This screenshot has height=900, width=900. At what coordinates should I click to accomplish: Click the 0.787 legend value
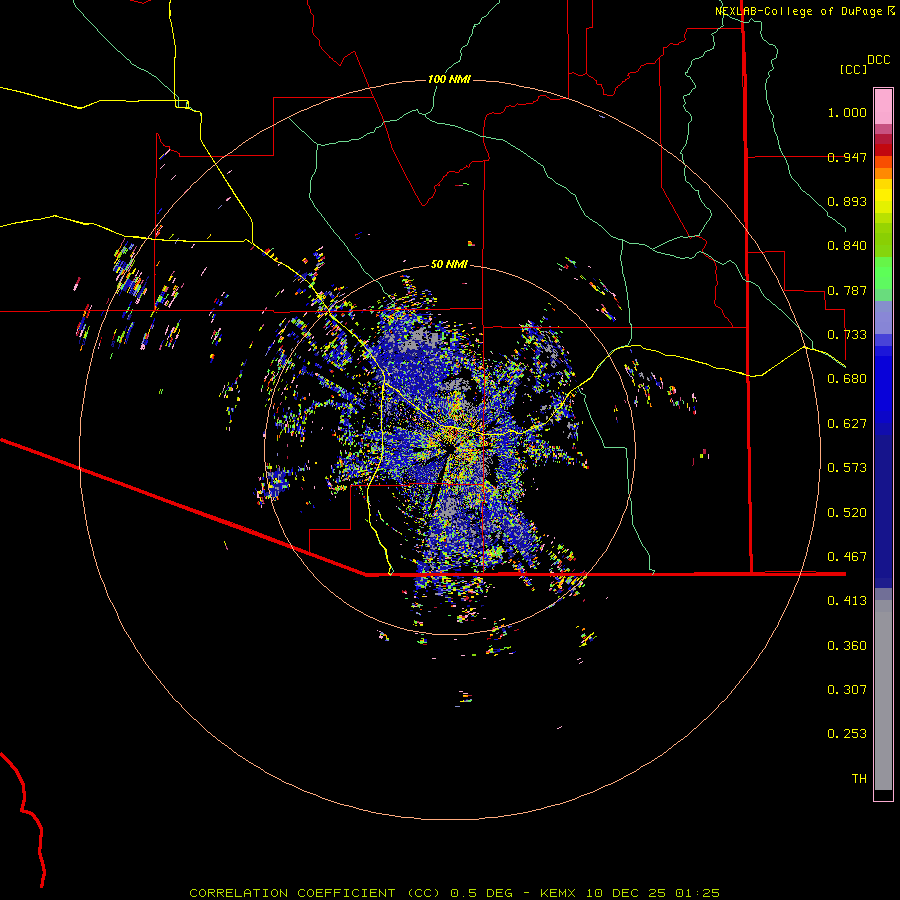coord(847,290)
